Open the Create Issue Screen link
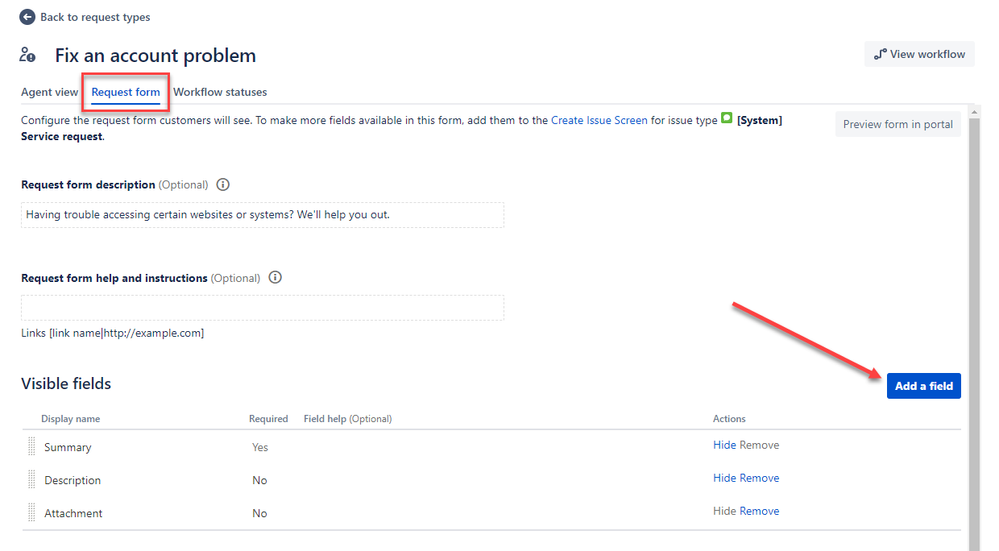The width and height of the screenshot is (999, 551). pos(599,120)
